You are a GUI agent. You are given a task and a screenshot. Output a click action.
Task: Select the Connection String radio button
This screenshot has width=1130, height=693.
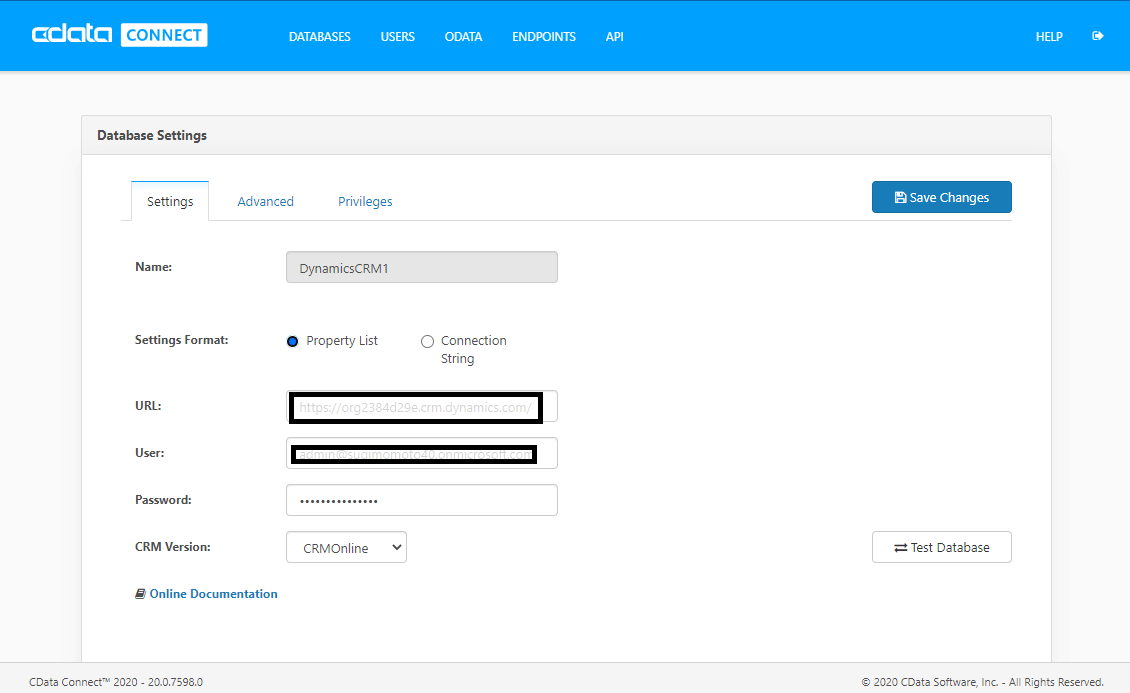(x=427, y=341)
